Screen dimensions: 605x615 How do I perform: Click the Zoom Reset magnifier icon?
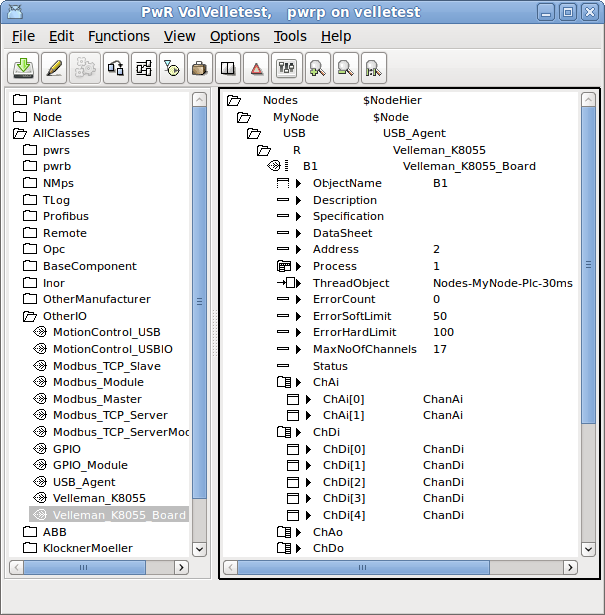pos(374,68)
